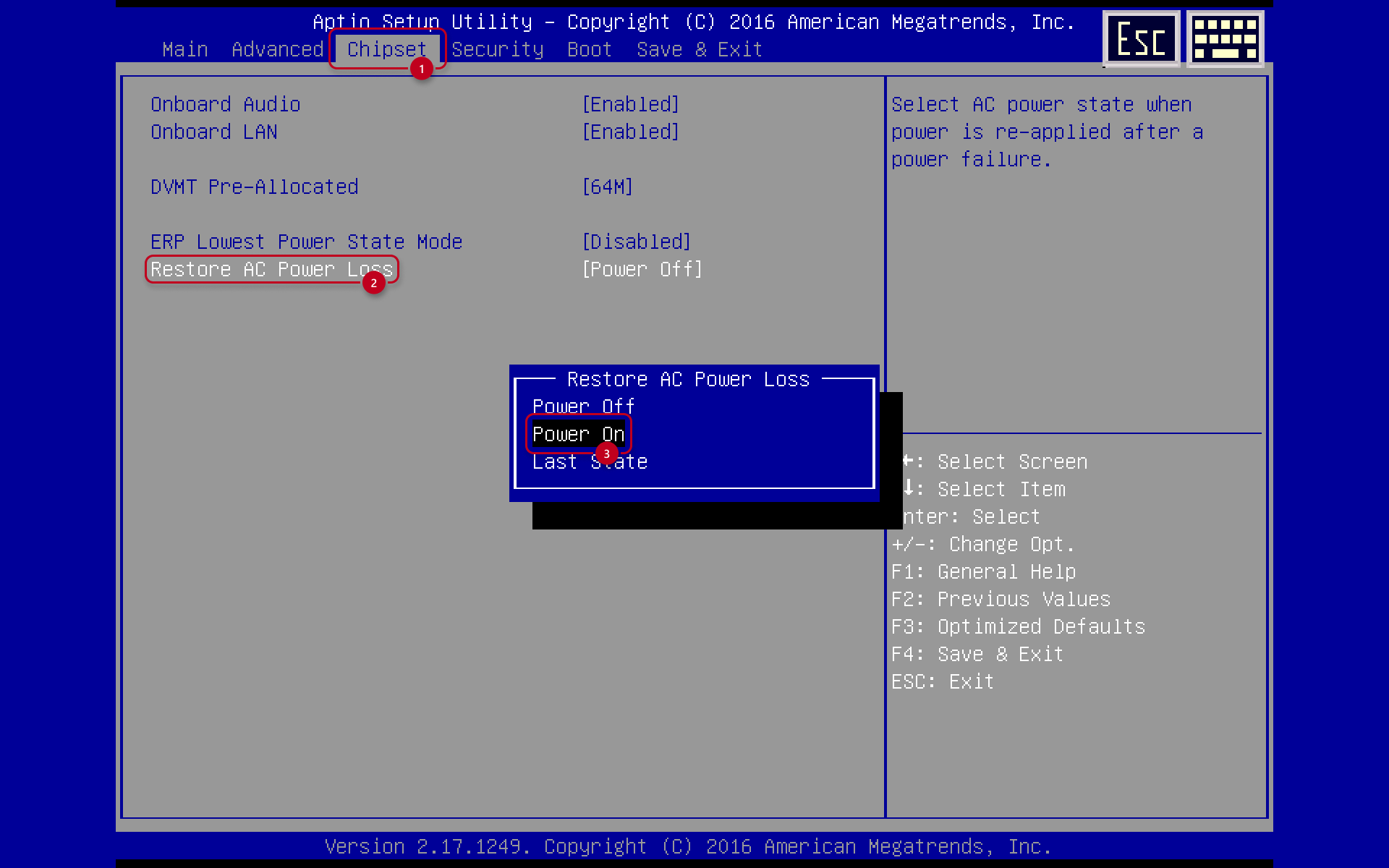The height and width of the screenshot is (868, 1389).
Task: Switch to the Main tab
Action: click(185, 49)
